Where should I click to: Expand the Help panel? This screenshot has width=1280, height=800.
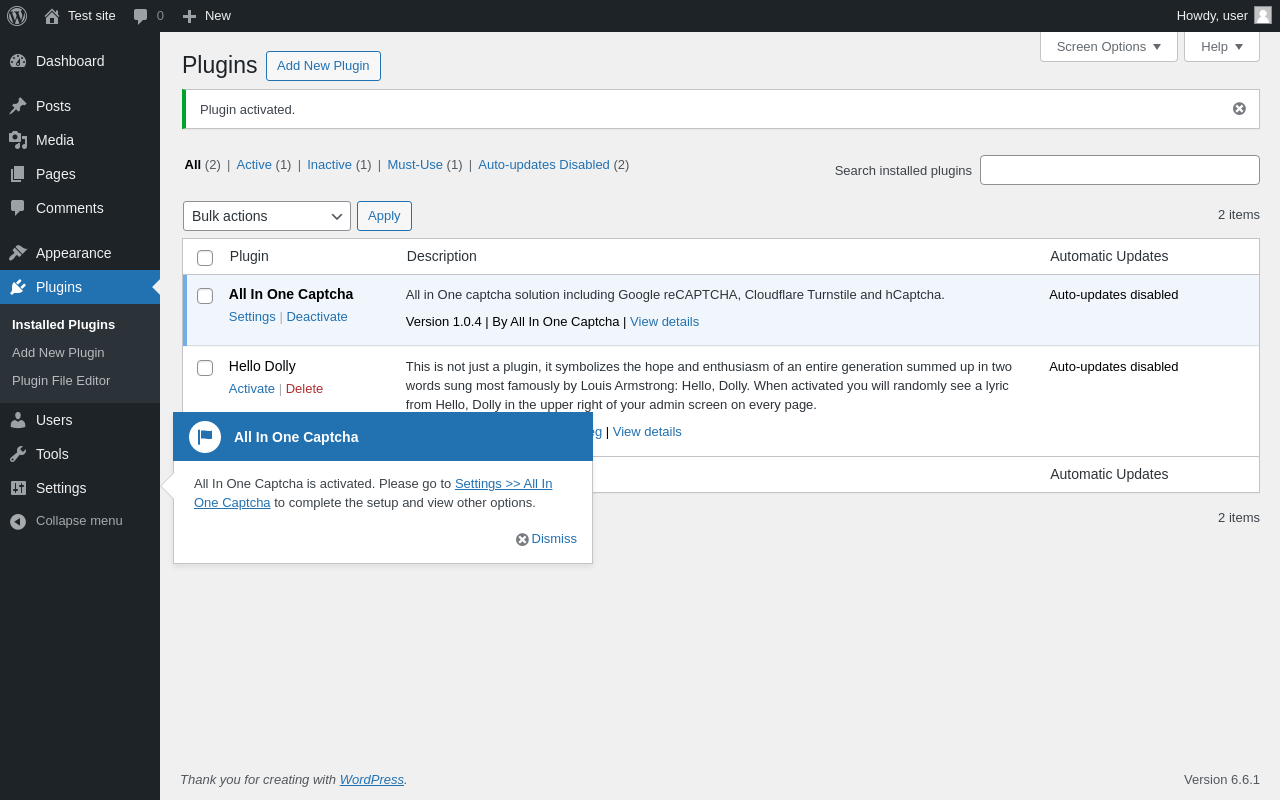point(1221,46)
